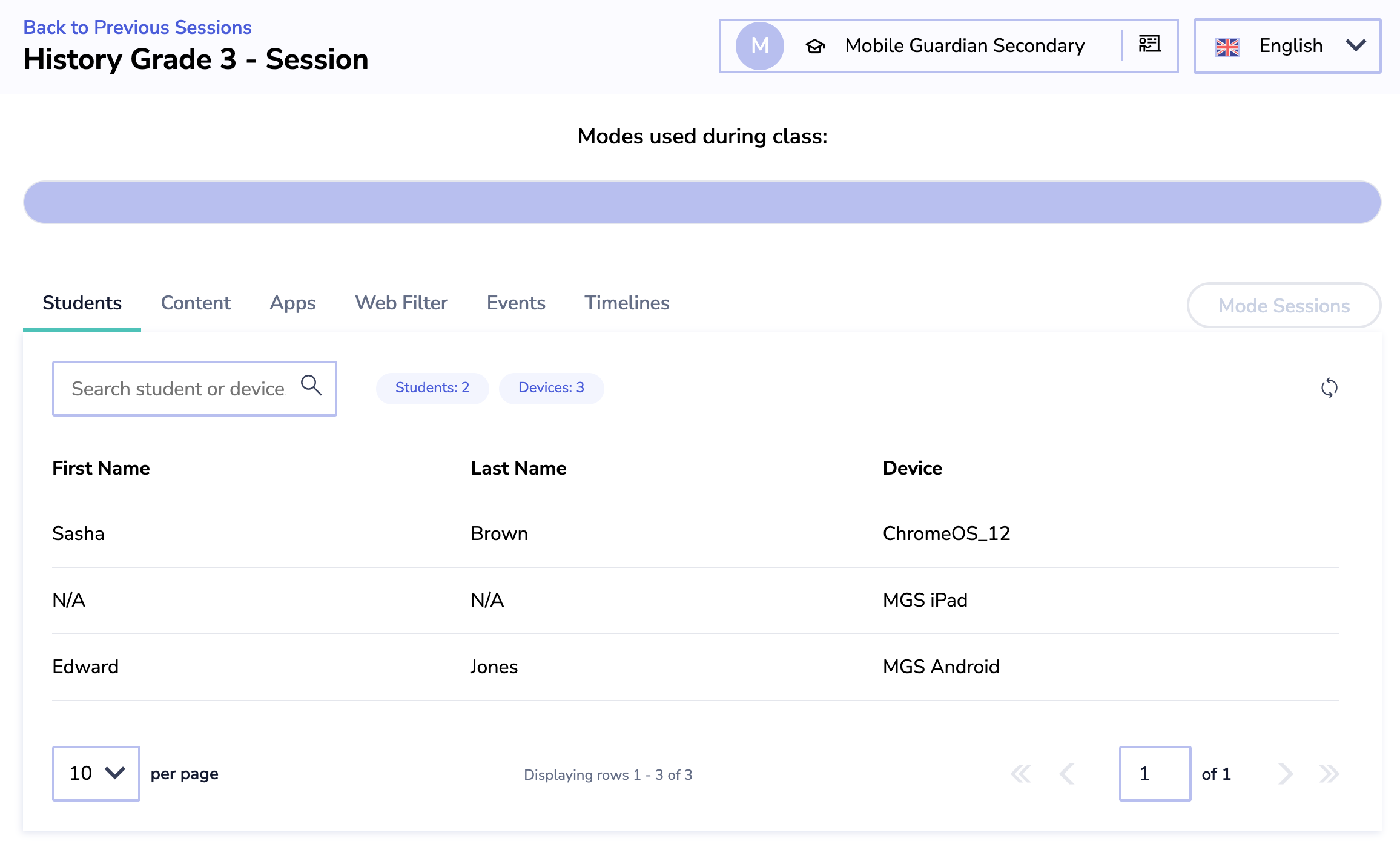
Task: Switch to the Web Filter tab
Action: 401,303
